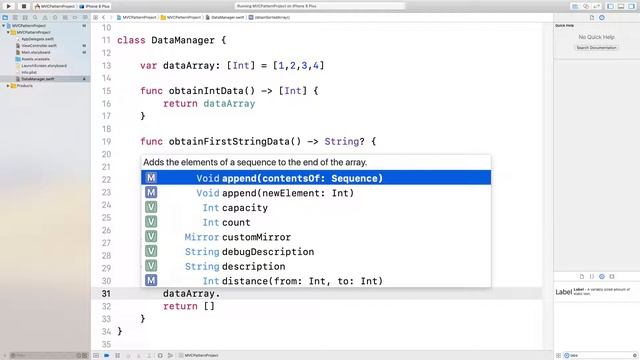Image resolution: width=640 pixels, height=360 pixels.
Task: Open the File template library tab icon
Action: 582,276
